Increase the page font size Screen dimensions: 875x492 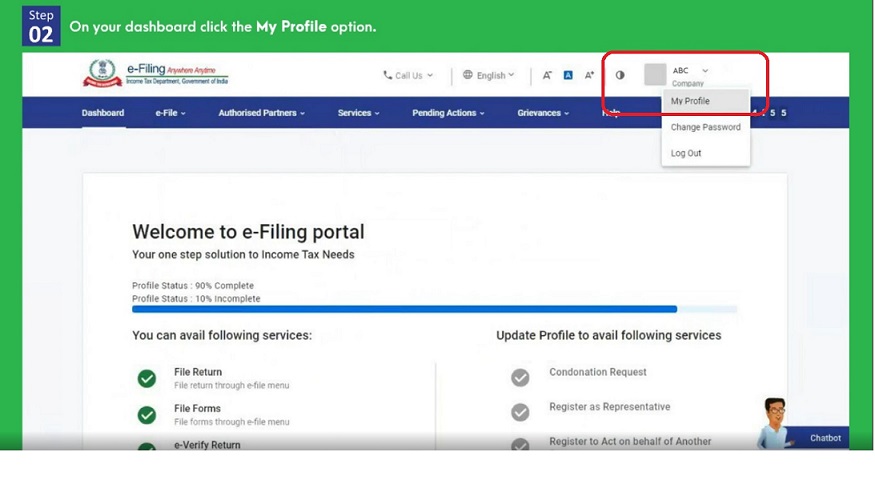coord(589,75)
